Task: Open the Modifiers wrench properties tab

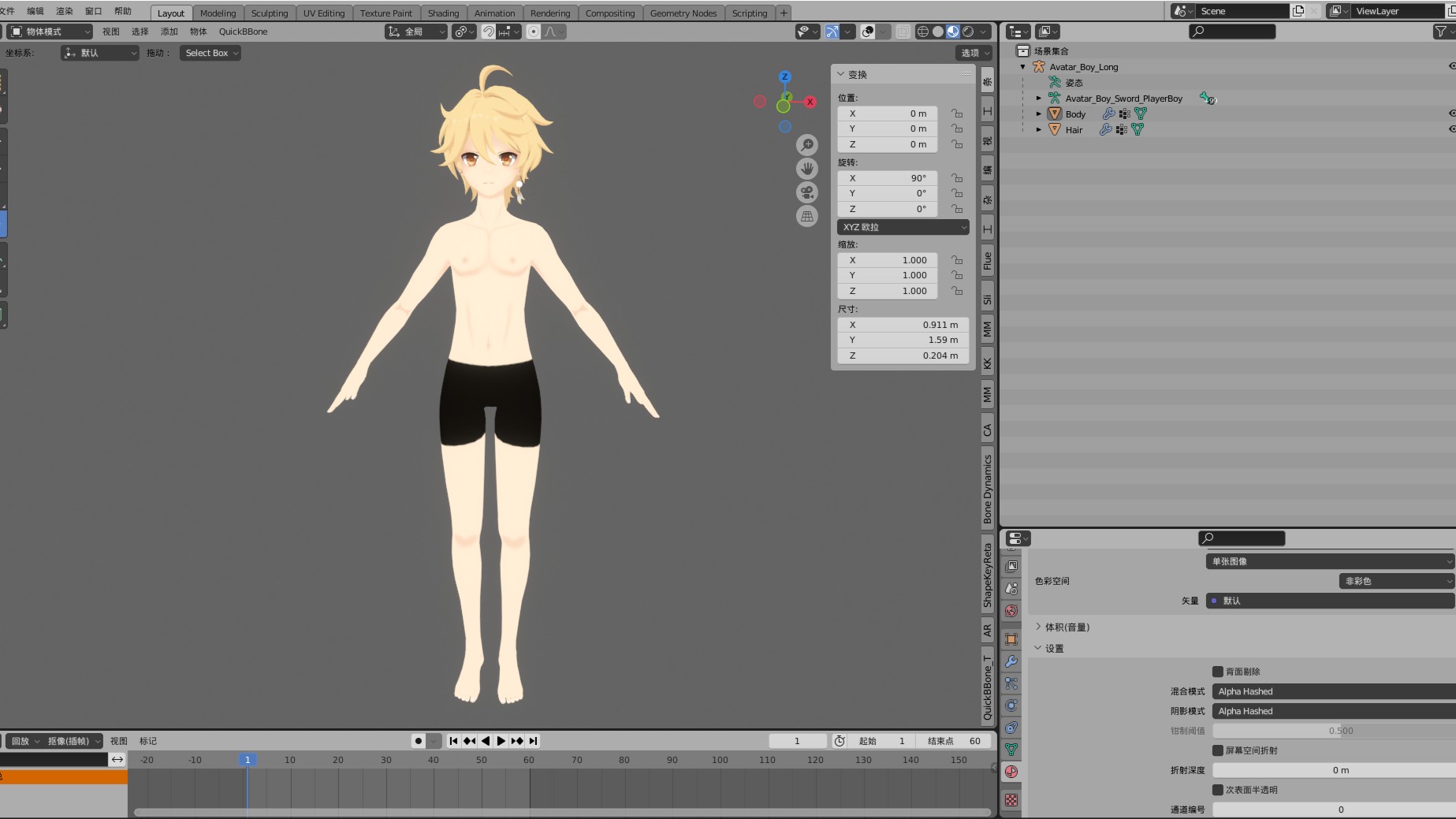Action: coord(1011,661)
